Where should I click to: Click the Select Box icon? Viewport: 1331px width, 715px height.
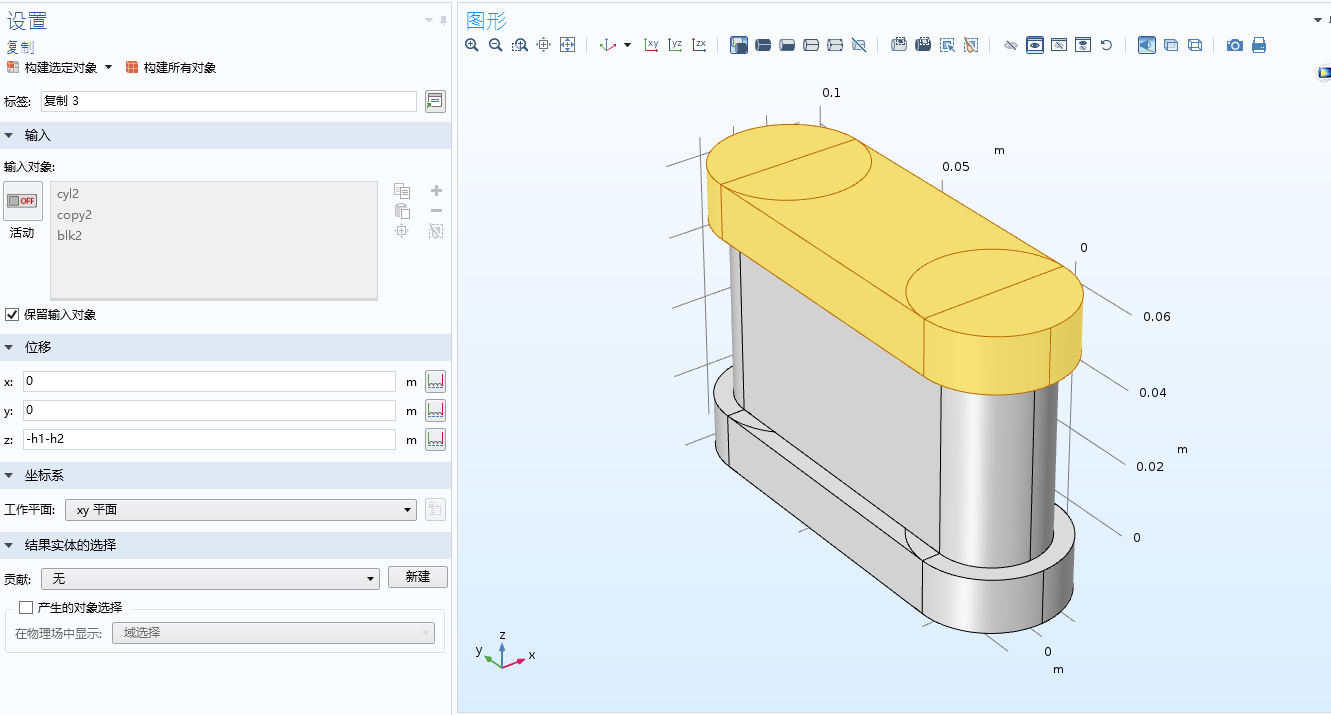(x=899, y=45)
